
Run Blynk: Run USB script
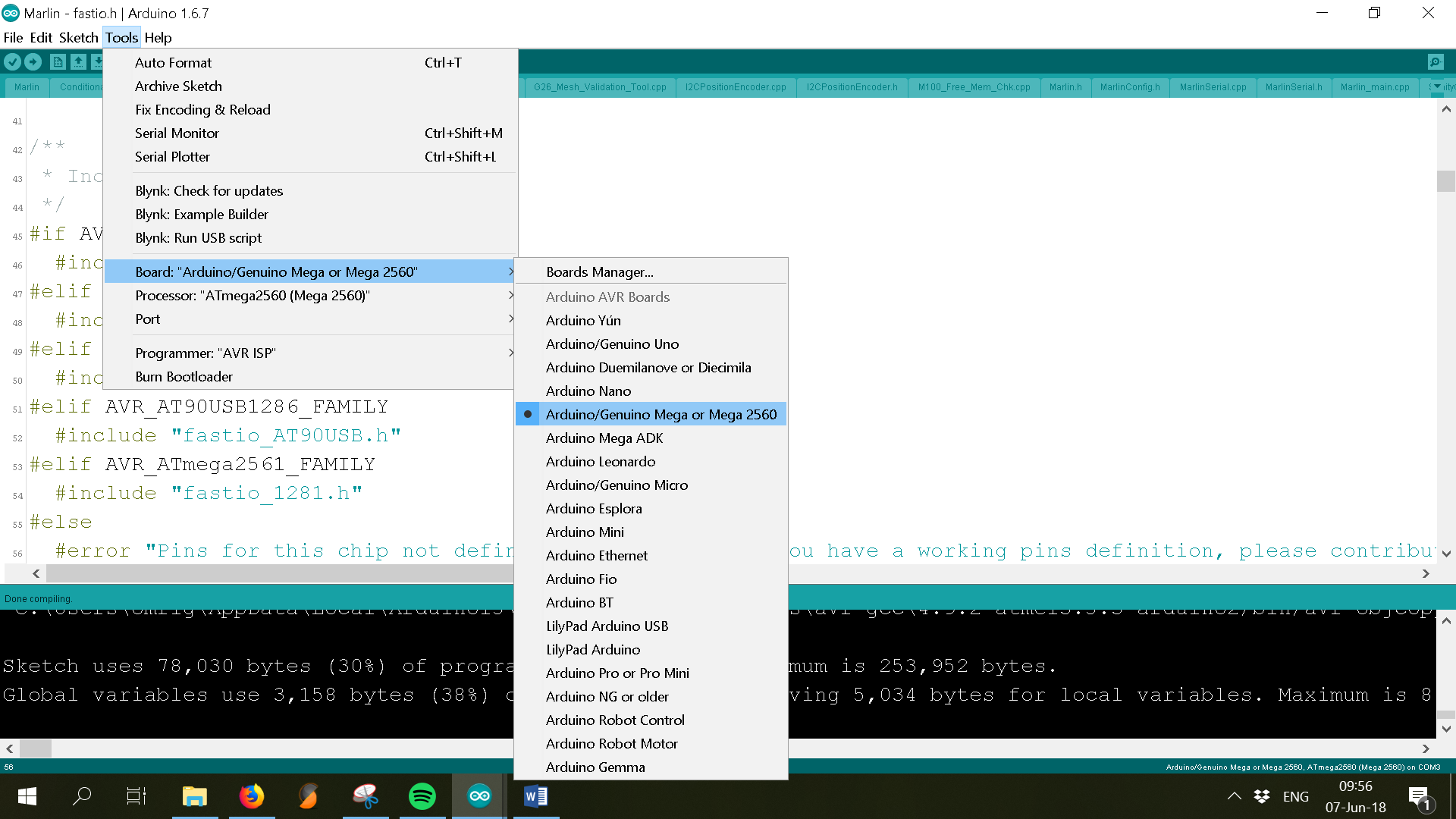click(310, 237)
